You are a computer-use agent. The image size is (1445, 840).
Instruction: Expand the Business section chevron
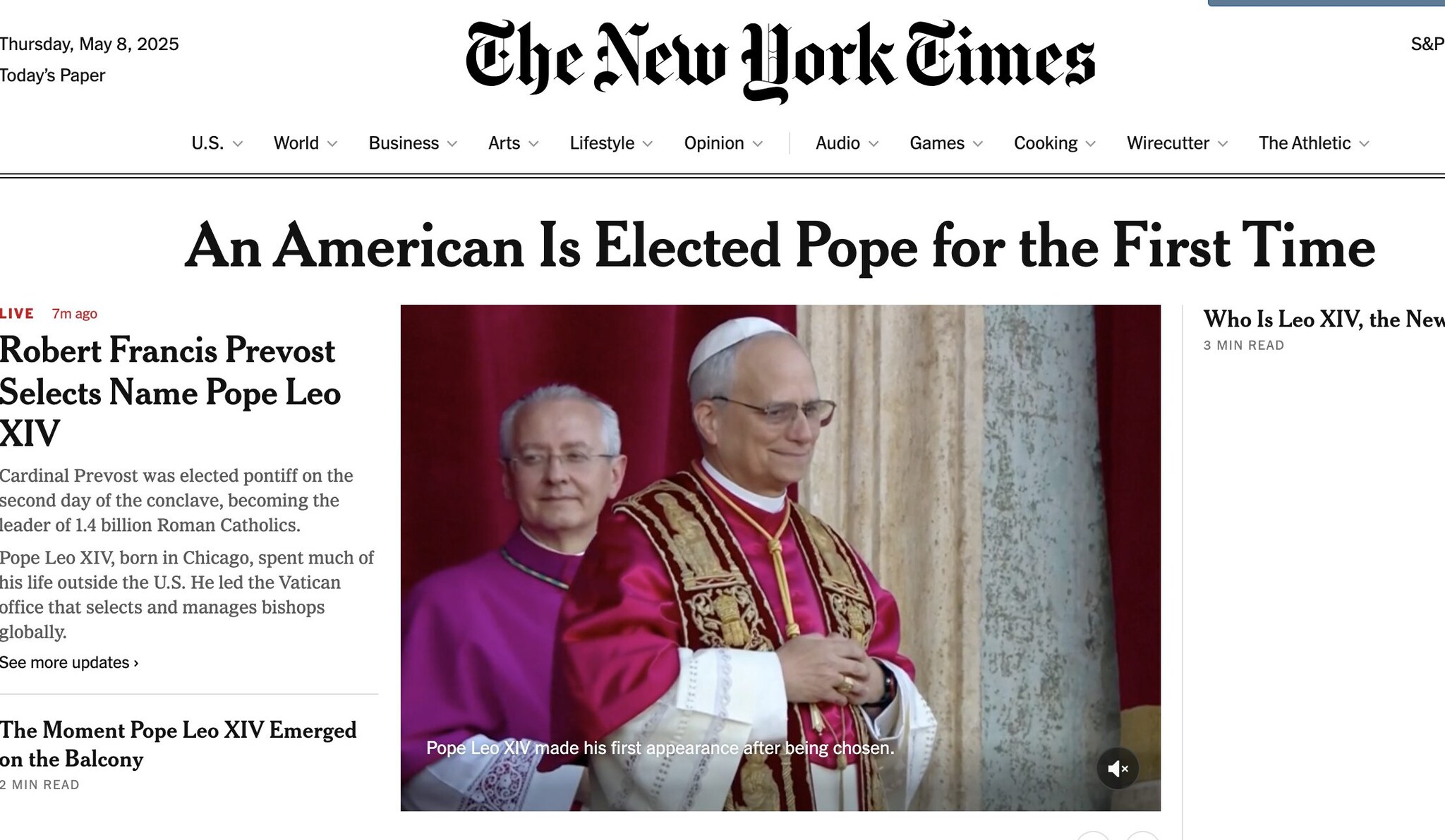click(452, 144)
